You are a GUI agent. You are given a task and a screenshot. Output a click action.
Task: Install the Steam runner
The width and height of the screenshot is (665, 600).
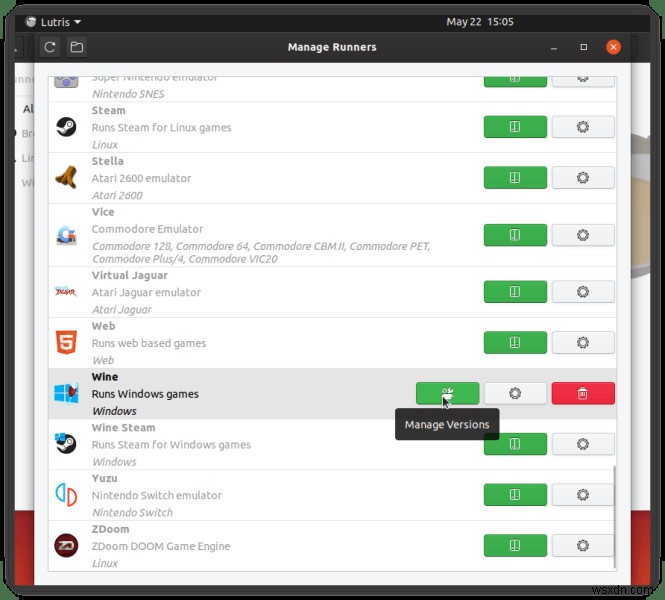(x=515, y=127)
